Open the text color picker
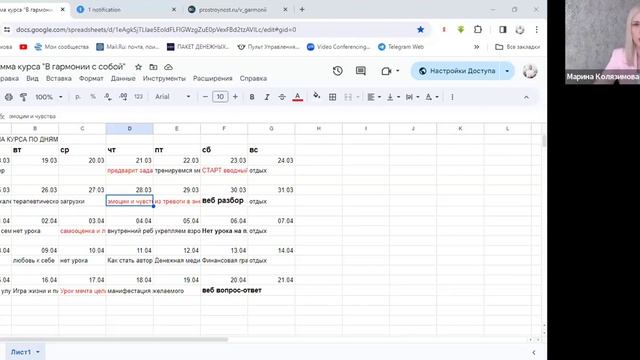640x360 pixels. tap(298, 97)
